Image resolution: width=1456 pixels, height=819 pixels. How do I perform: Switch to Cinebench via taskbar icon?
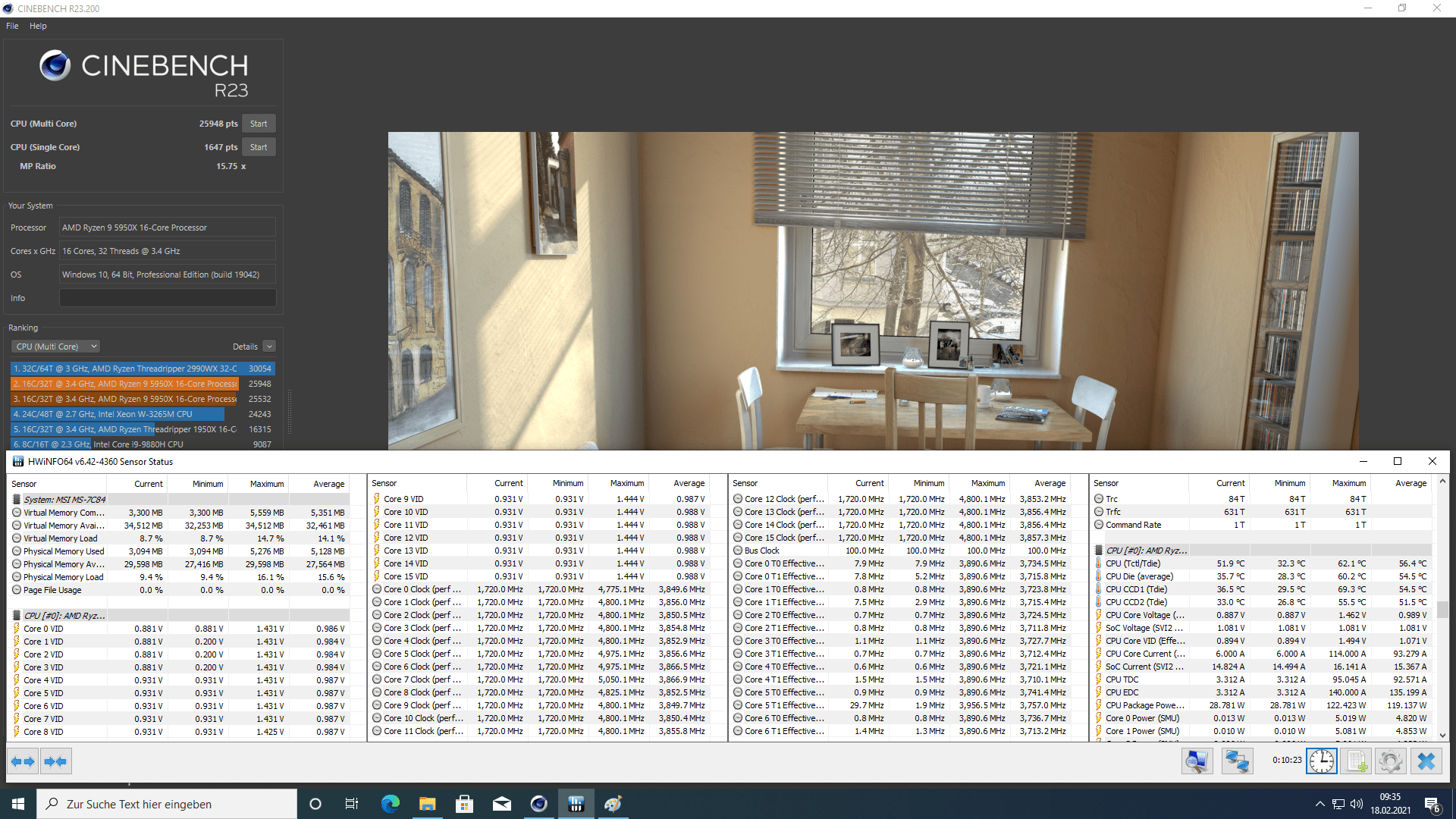pyautogui.click(x=539, y=804)
